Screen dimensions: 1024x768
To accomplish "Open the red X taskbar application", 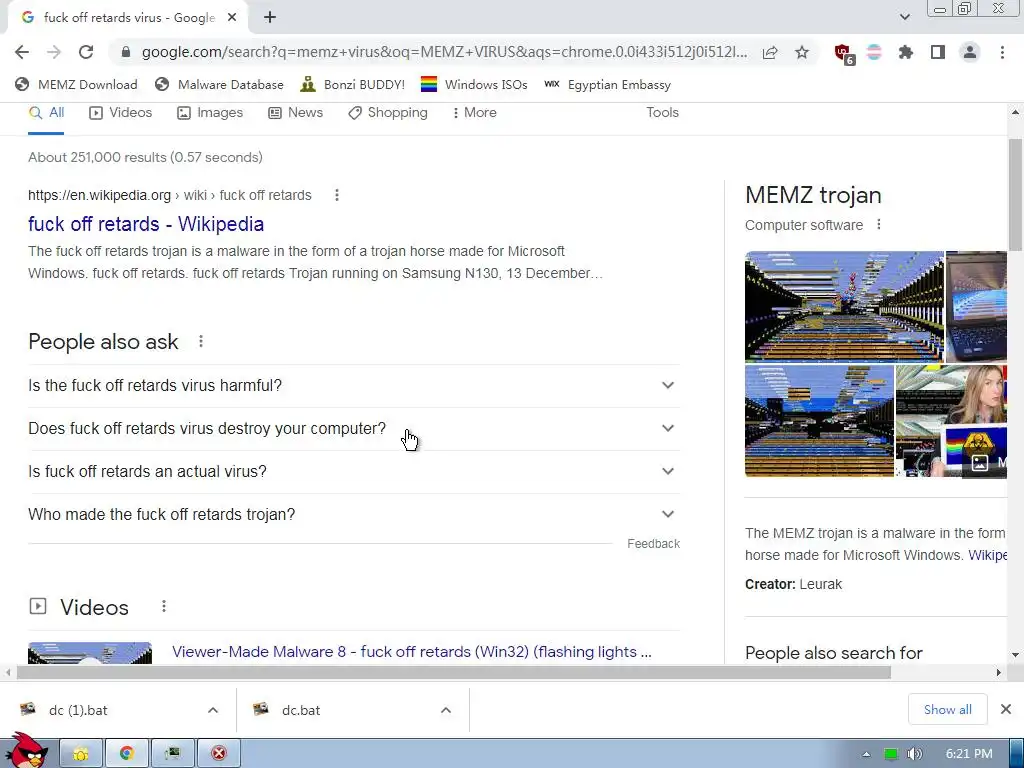I will 219,754.
